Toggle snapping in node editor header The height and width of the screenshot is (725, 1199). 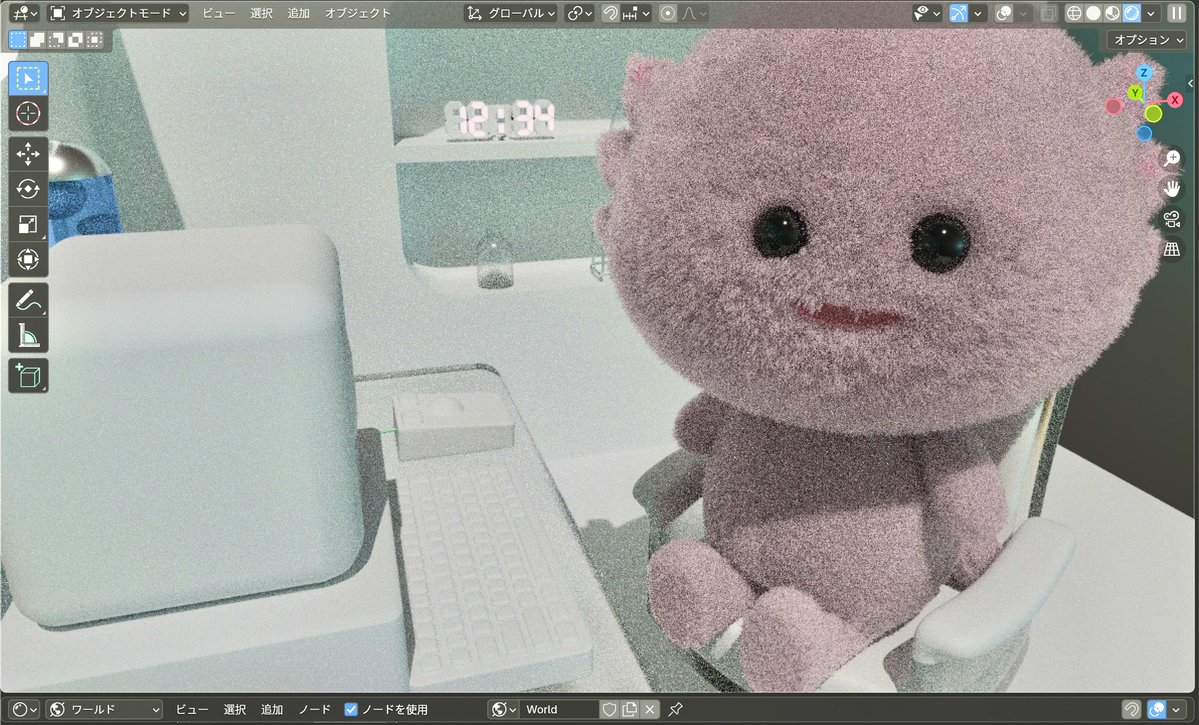tap(1131, 710)
